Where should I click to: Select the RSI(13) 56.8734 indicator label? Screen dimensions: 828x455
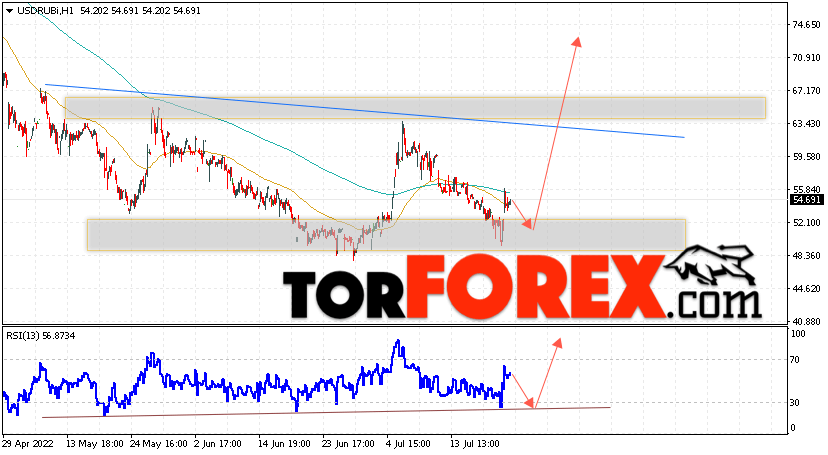(40, 336)
